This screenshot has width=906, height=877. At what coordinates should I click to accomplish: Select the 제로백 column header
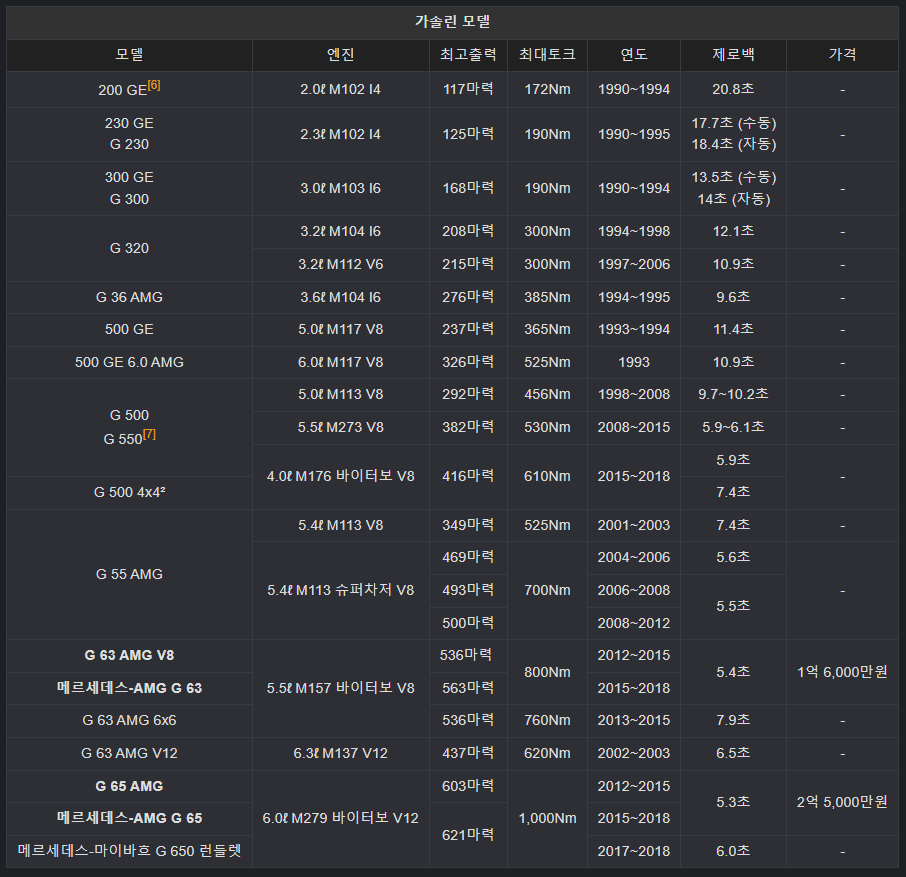click(733, 55)
